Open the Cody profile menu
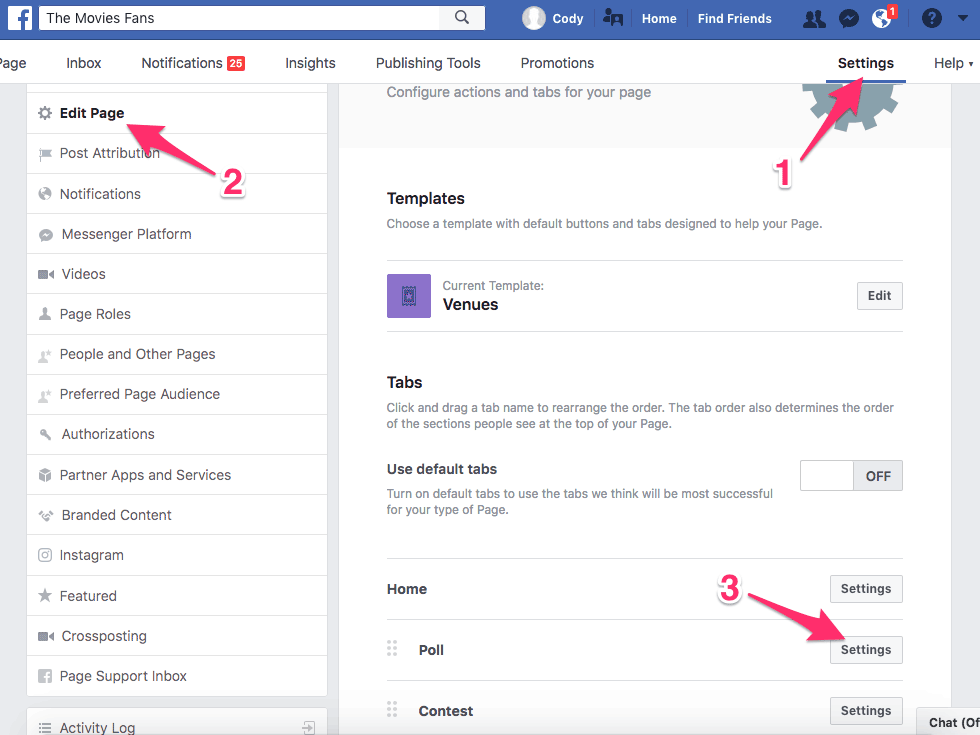980x735 pixels. pos(553,17)
